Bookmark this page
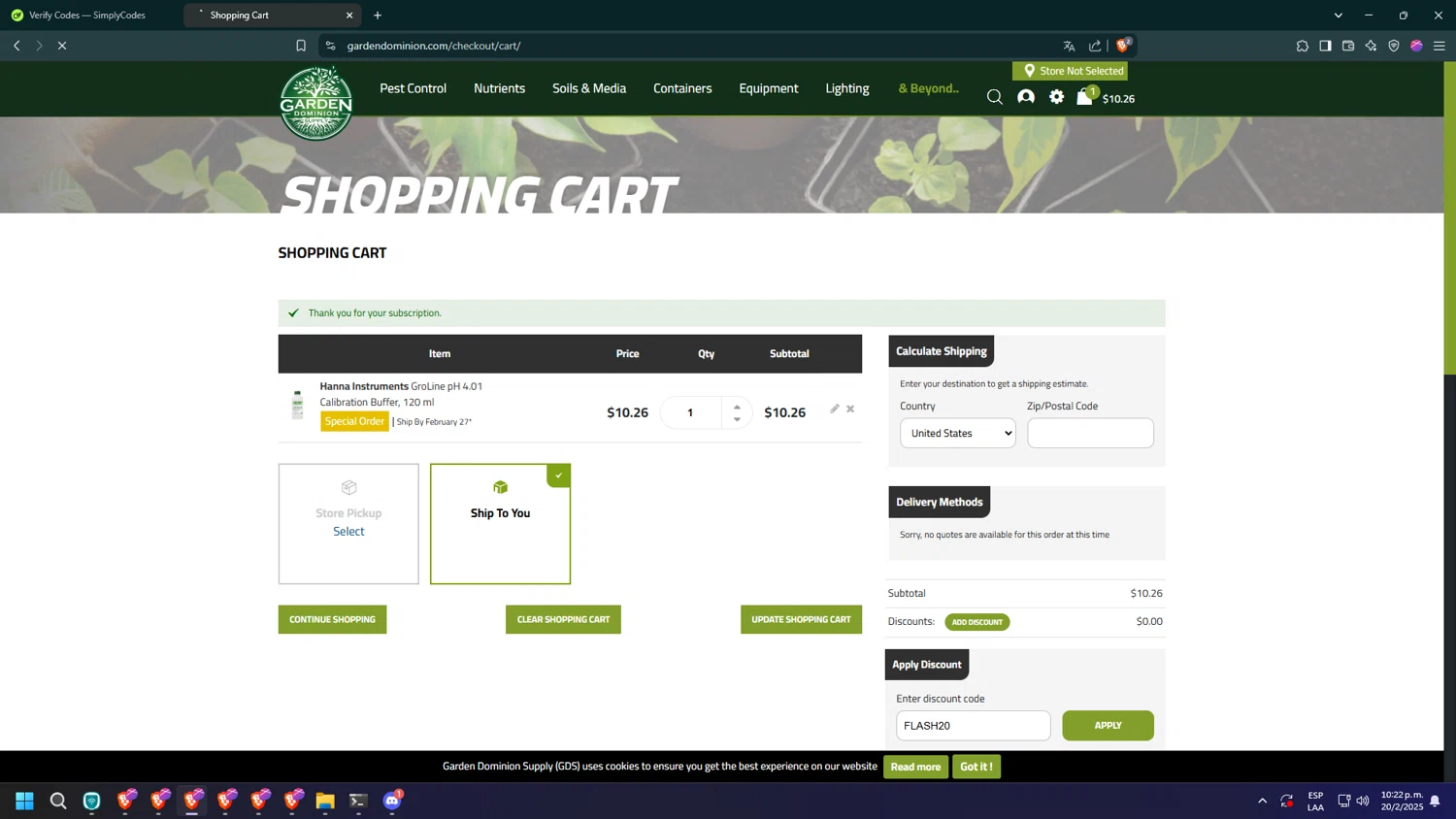1456x819 pixels. pyautogui.click(x=301, y=46)
